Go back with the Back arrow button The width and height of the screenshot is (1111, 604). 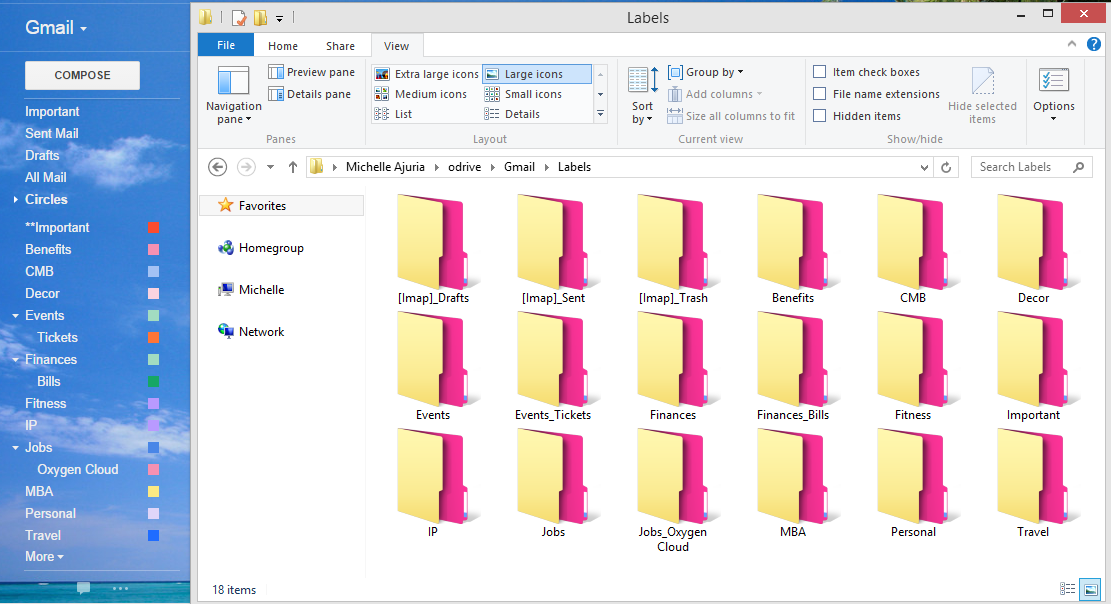(x=218, y=167)
